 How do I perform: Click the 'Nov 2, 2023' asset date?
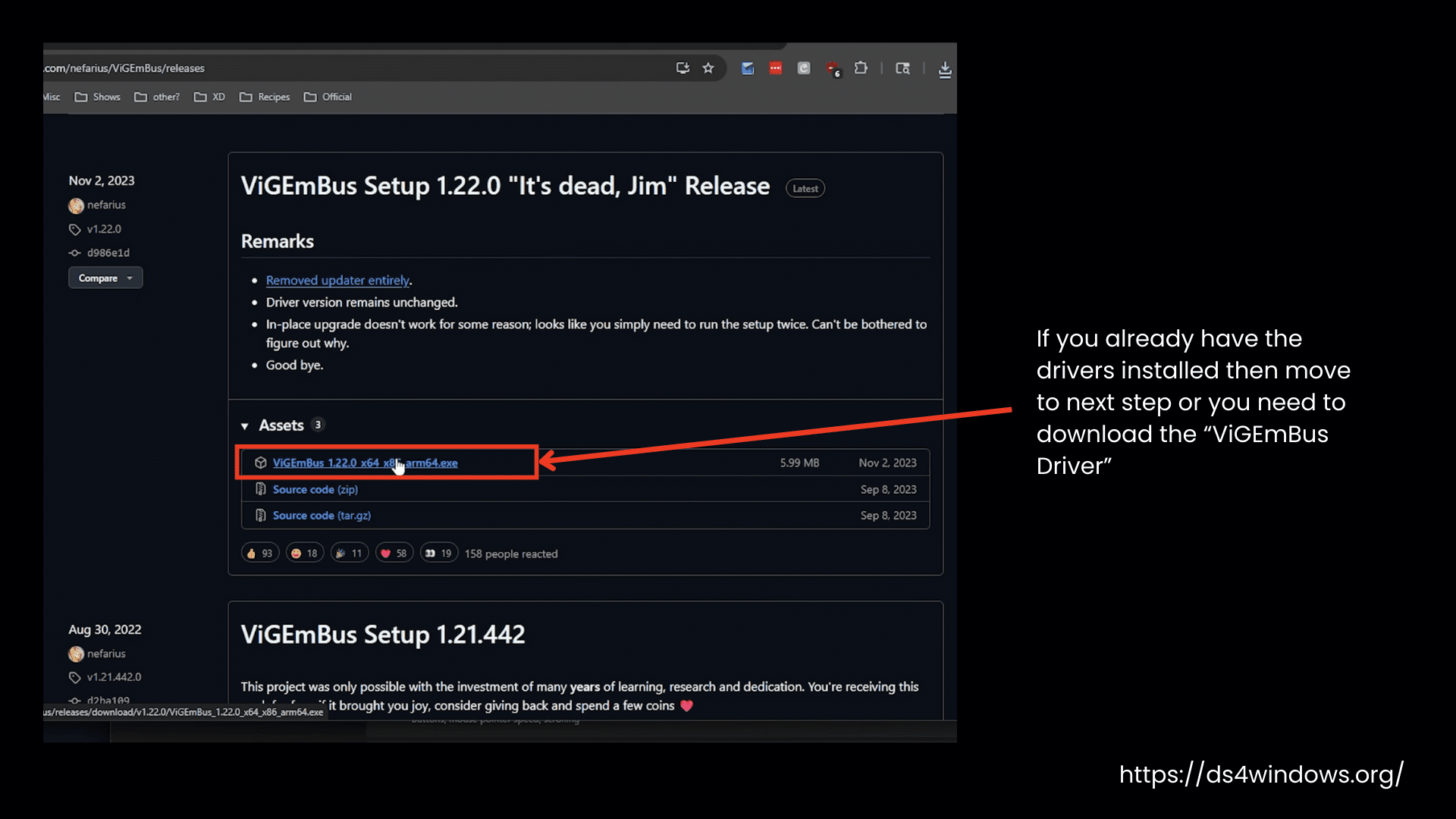(887, 463)
